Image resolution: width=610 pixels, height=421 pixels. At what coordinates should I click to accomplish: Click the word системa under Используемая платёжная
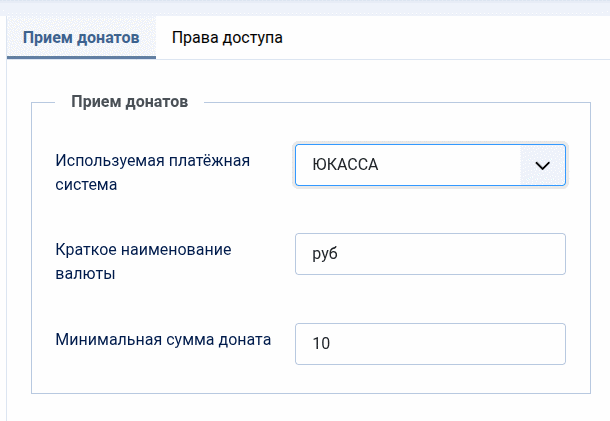pyautogui.click(x=87, y=185)
